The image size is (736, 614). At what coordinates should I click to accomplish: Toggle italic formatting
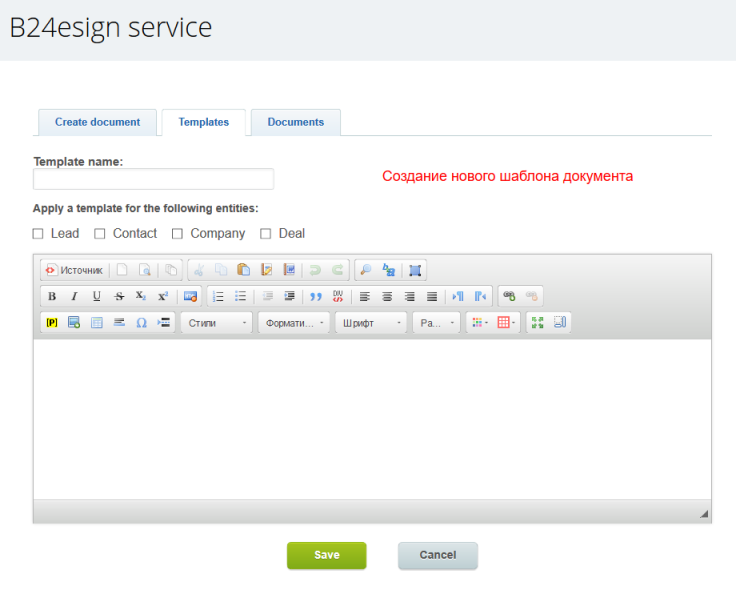(74, 296)
